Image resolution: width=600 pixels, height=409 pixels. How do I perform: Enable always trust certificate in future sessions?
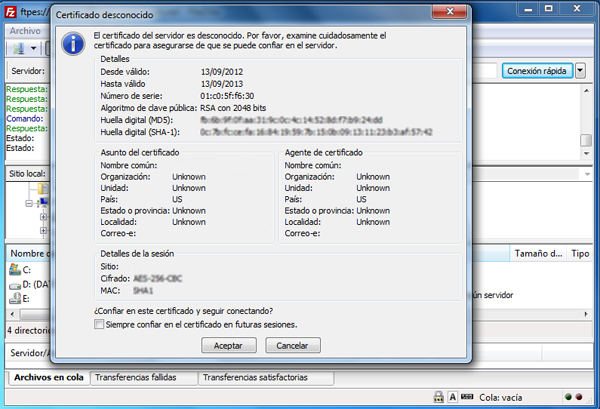pyautogui.click(x=99, y=324)
